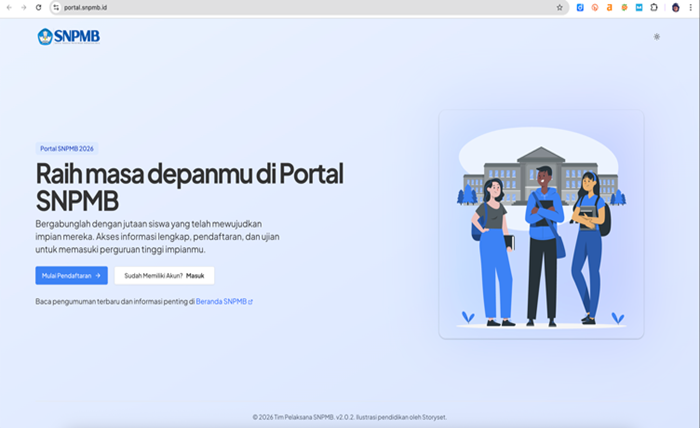Open site info icon in address bar
The height and width of the screenshot is (428, 700).
coord(56,8)
